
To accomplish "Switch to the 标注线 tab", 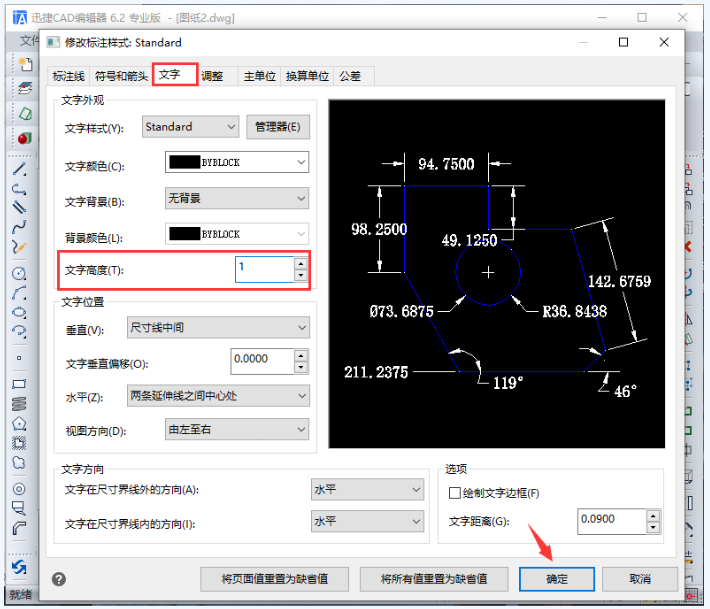I will point(69,76).
